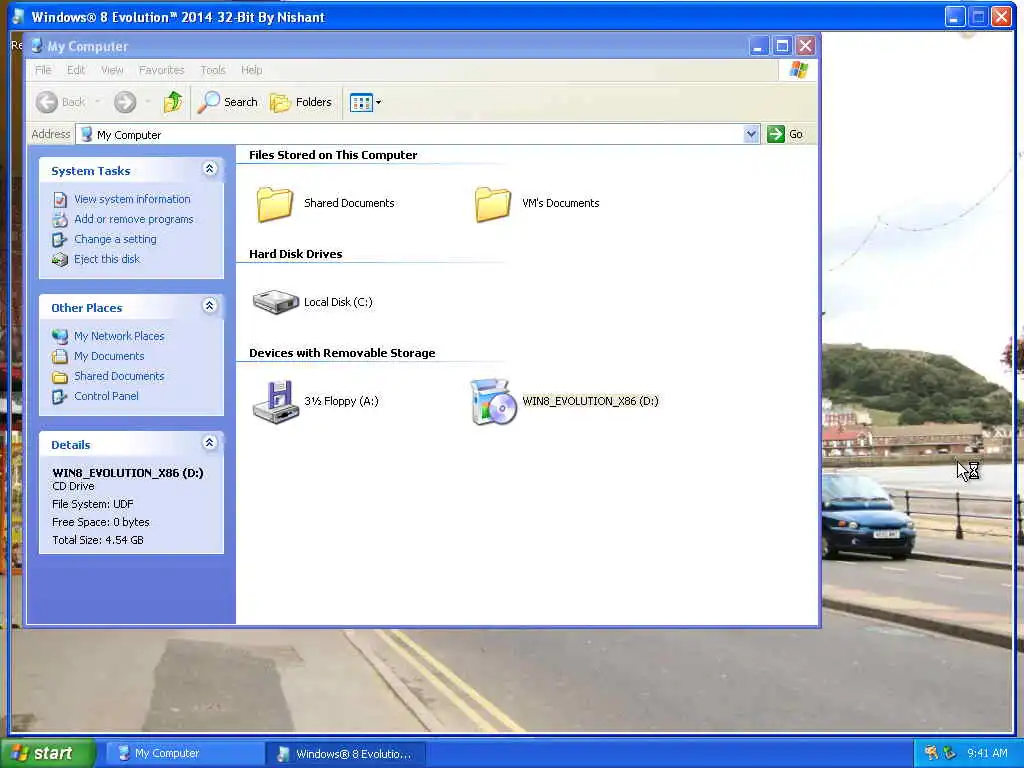This screenshot has width=1024, height=768.
Task: Click the My Computer title bar icon
Action: pos(37,46)
